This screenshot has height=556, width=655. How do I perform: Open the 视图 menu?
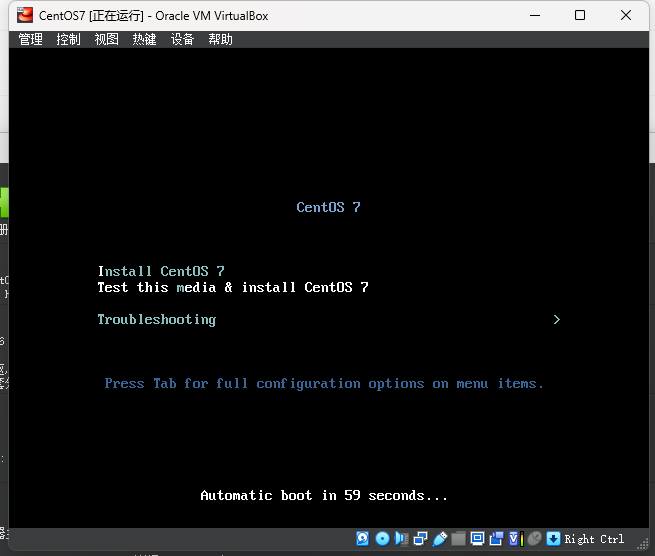click(x=107, y=39)
